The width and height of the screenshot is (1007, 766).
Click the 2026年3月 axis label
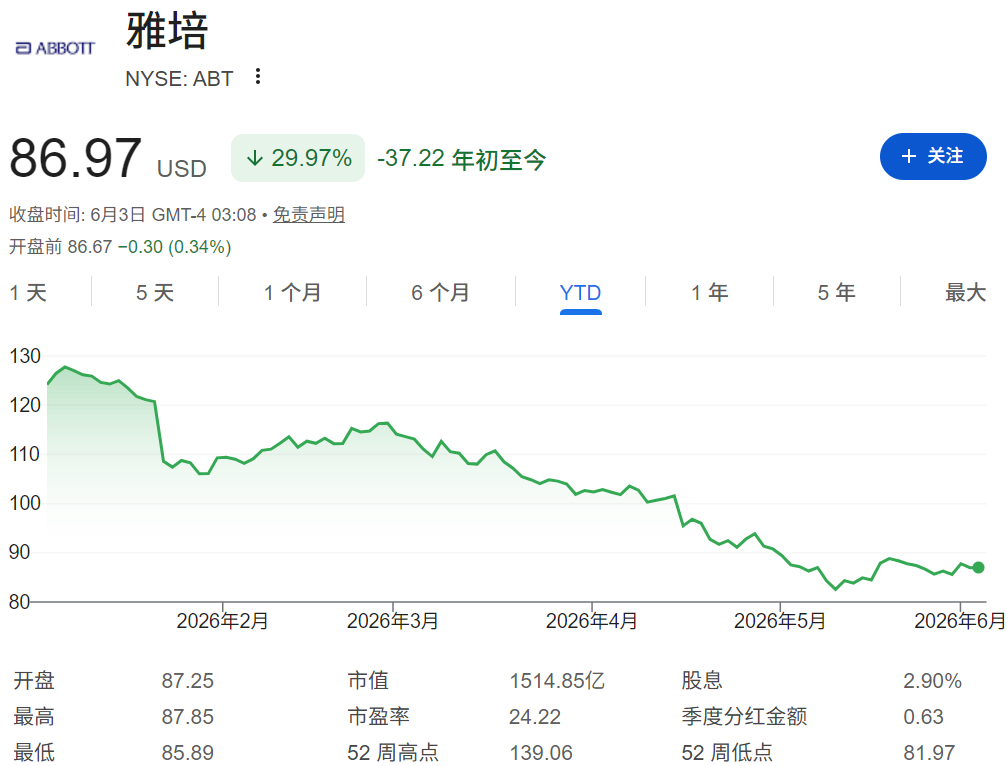coord(392,621)
